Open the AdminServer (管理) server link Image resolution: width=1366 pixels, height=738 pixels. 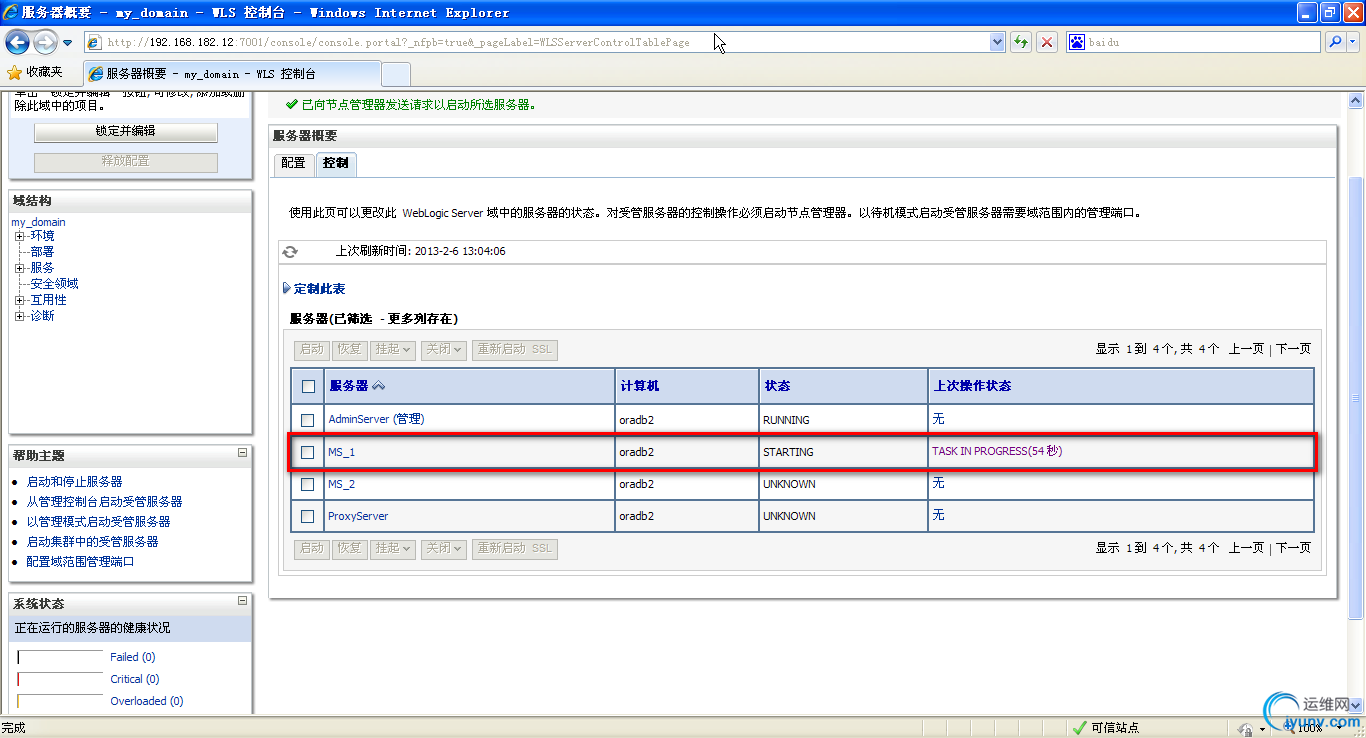coord(376,420)
